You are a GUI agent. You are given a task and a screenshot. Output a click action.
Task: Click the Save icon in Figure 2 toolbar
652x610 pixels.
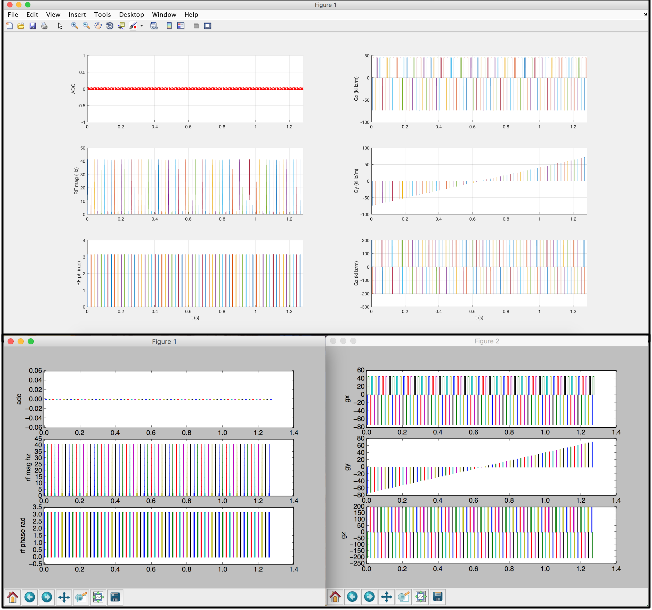pos(438,598)
